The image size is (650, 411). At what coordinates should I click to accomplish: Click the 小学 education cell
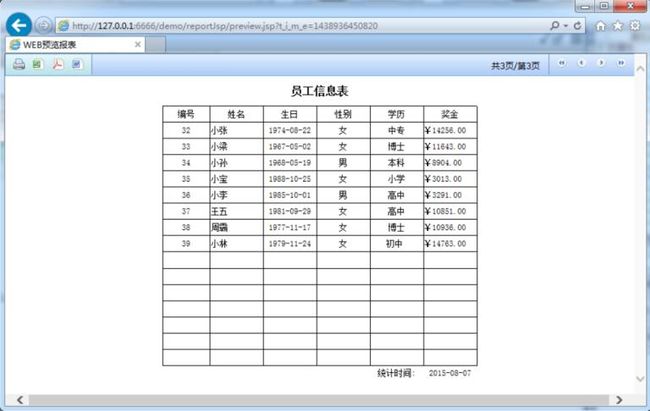pos(397,179)
